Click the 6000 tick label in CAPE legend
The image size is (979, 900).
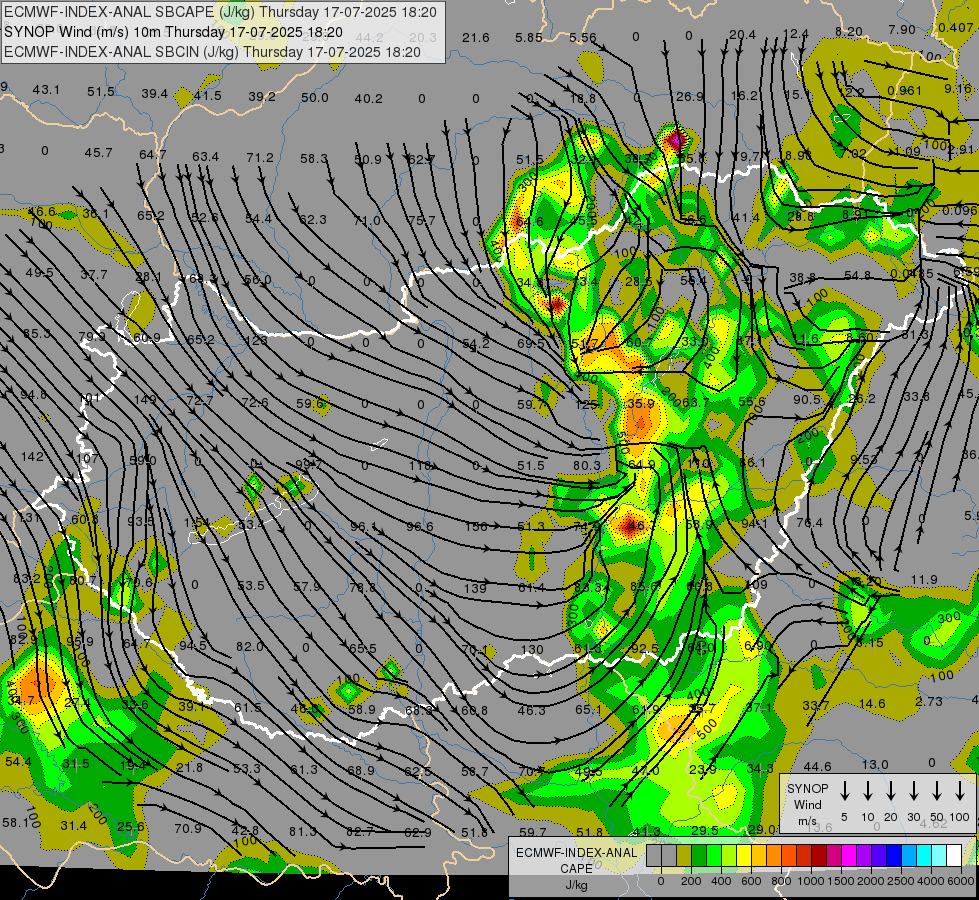(x=962, y=881)
